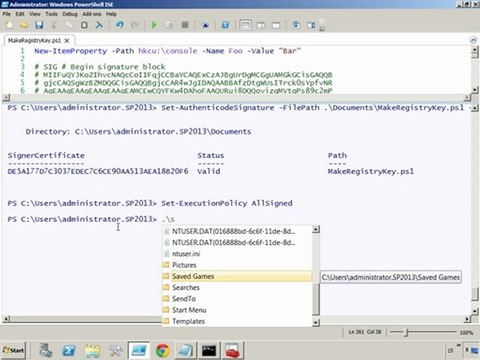The width and height of the screenshot is (480, 360).
Task: Open the Command Prompt taskbar icon
Action: [209, 351]
